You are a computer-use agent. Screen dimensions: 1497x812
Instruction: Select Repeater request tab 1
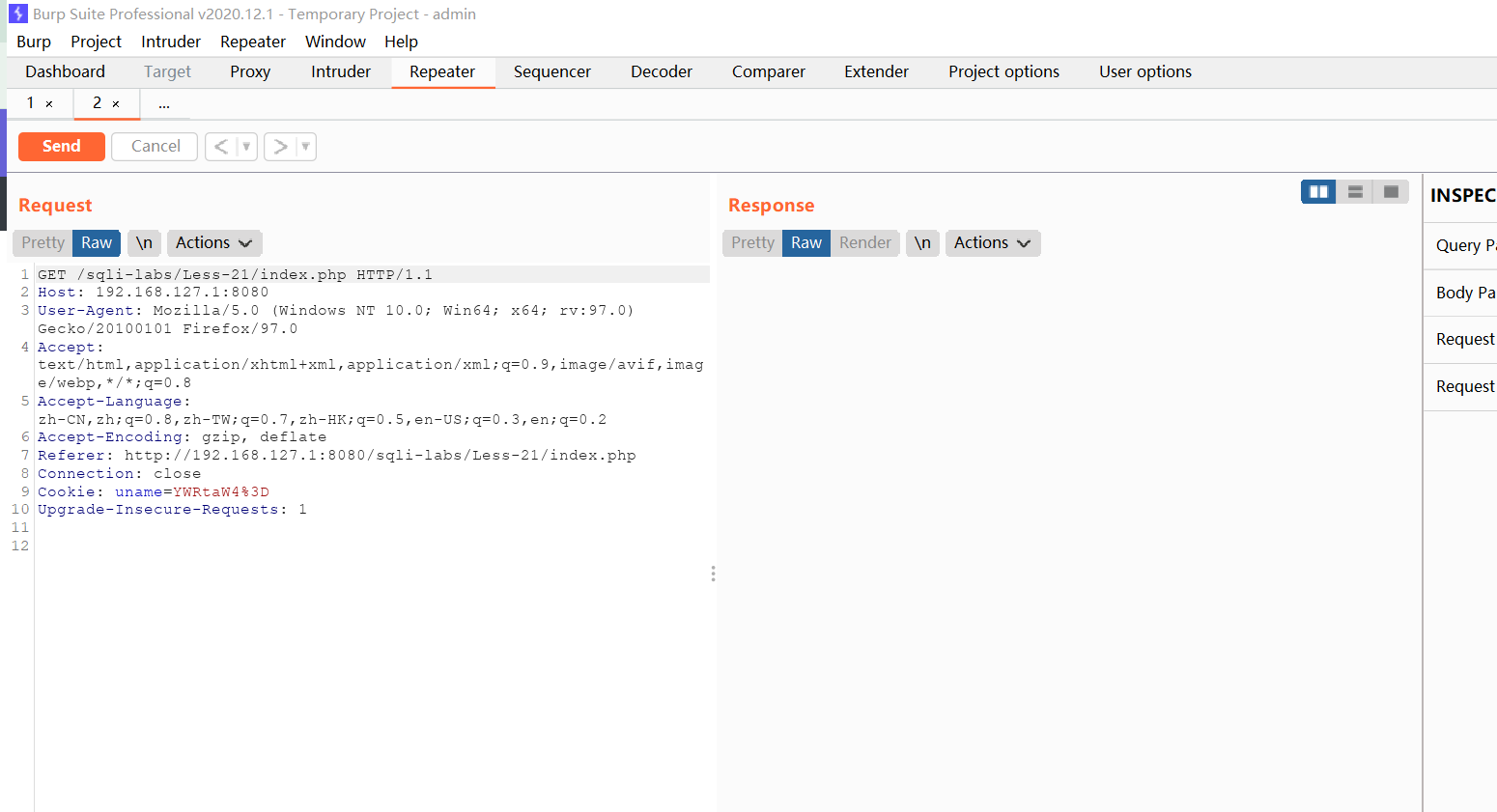[x=30, y=102]
